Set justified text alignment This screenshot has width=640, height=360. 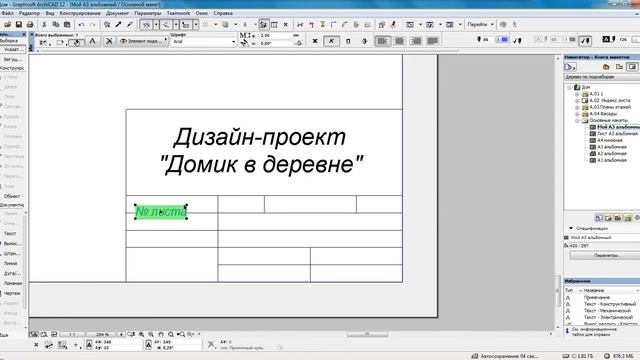[x=433, y=41]
